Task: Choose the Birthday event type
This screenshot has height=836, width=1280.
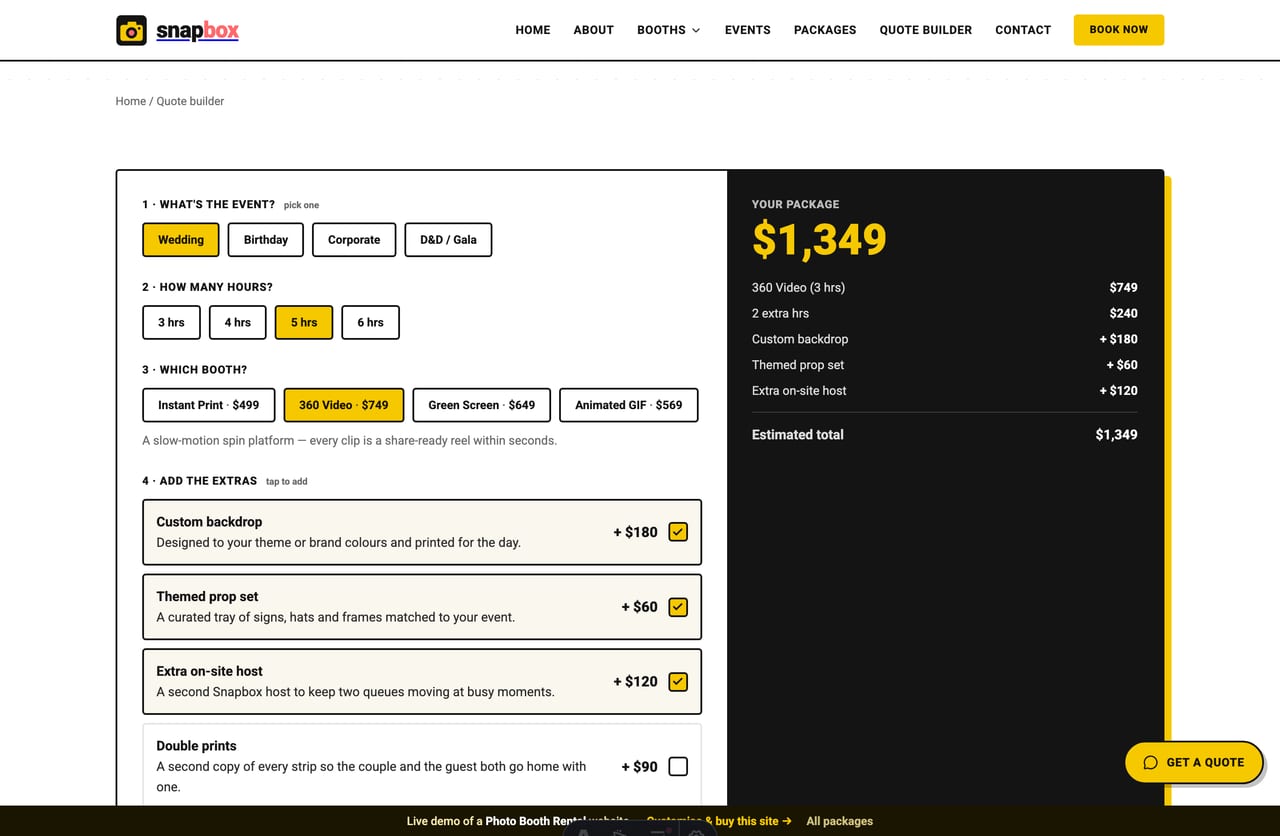Action: [x=266, y=240]
